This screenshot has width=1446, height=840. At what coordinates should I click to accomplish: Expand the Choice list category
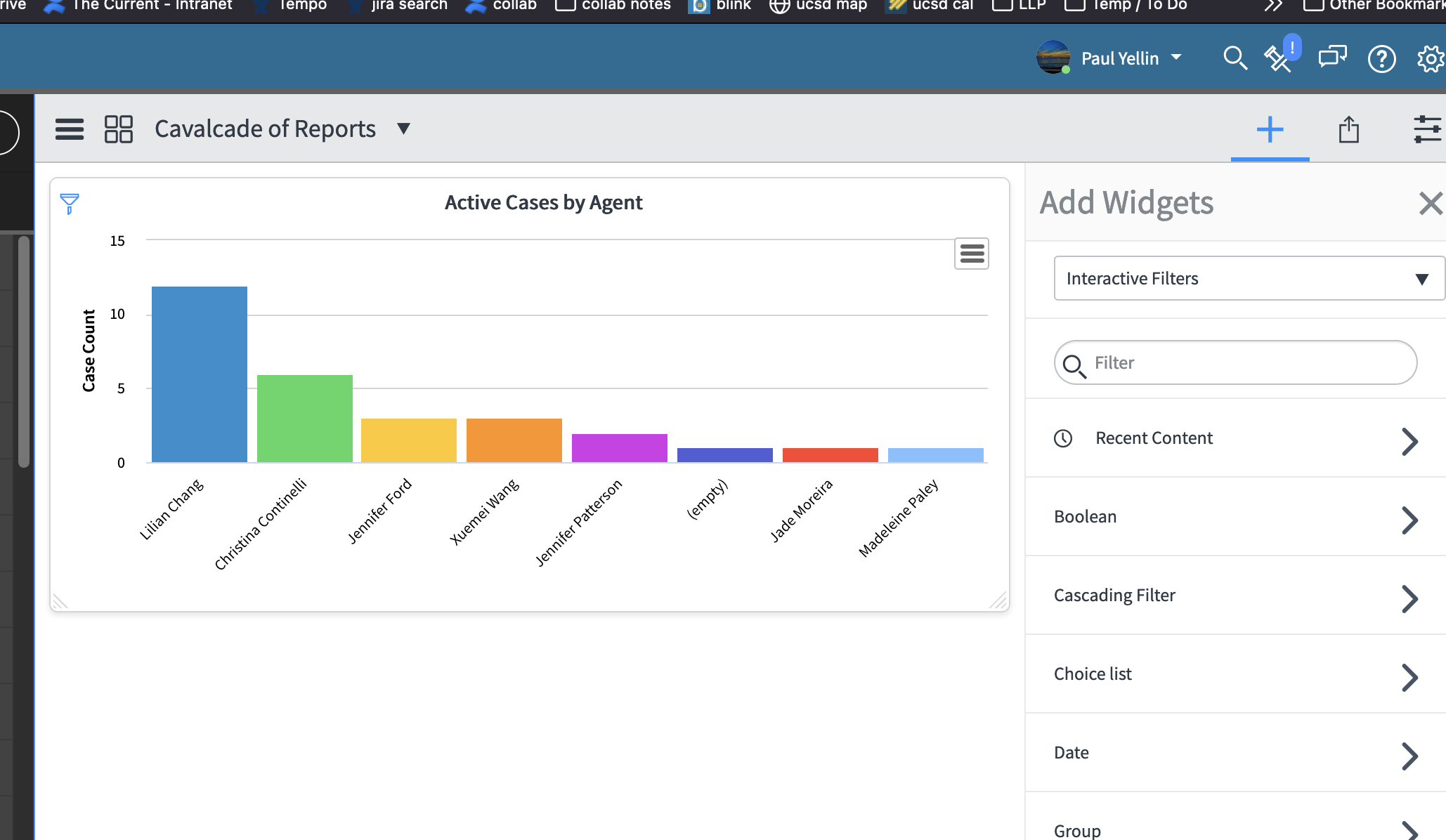[1235, 674]
